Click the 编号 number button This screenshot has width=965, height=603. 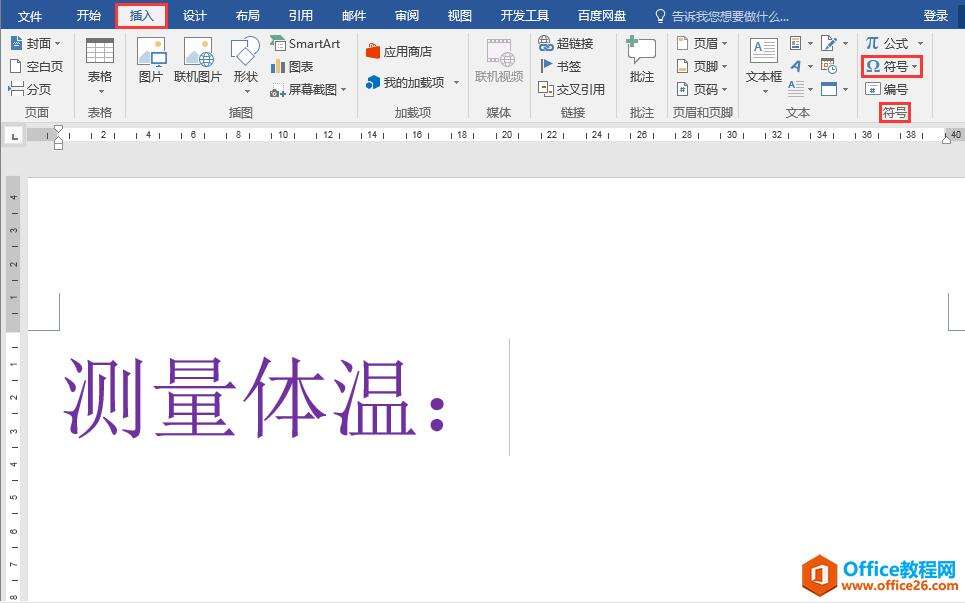click(887, 89)
